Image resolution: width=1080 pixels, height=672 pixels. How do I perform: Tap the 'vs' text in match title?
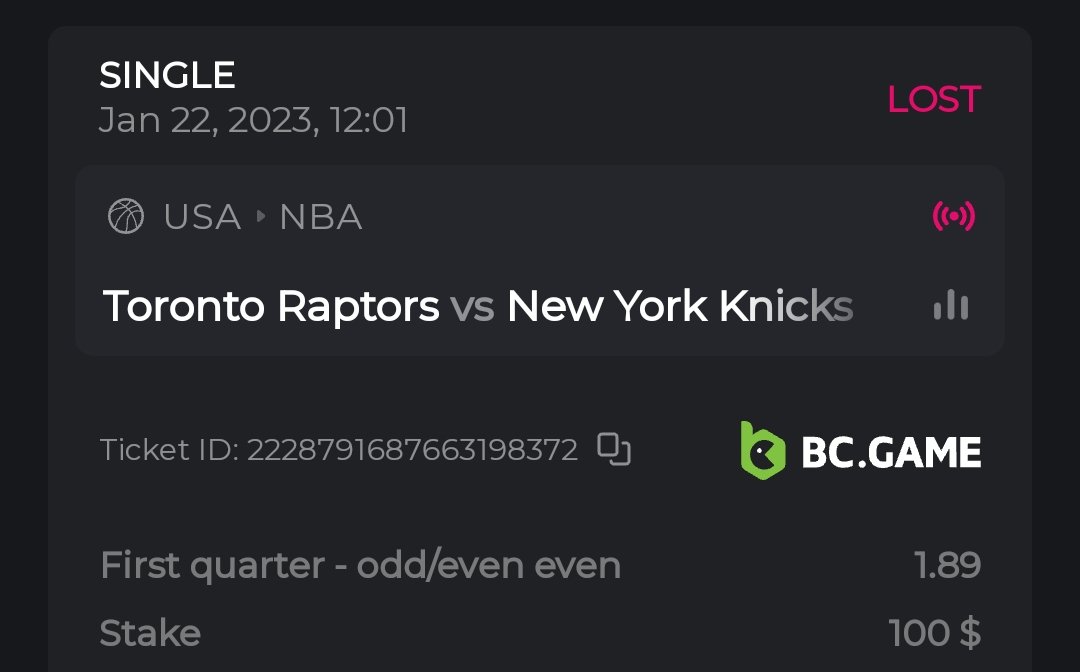click(473, 306)
